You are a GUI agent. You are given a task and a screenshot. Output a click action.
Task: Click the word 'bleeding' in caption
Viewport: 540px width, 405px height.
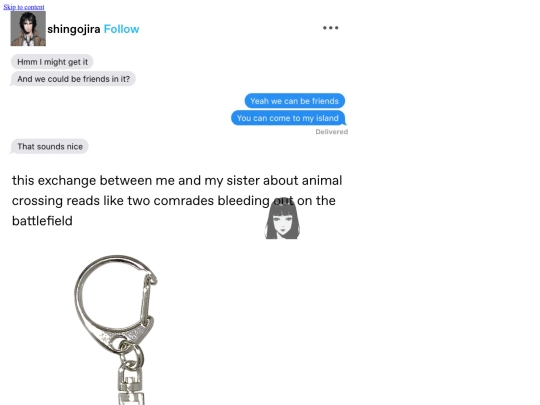243,201
